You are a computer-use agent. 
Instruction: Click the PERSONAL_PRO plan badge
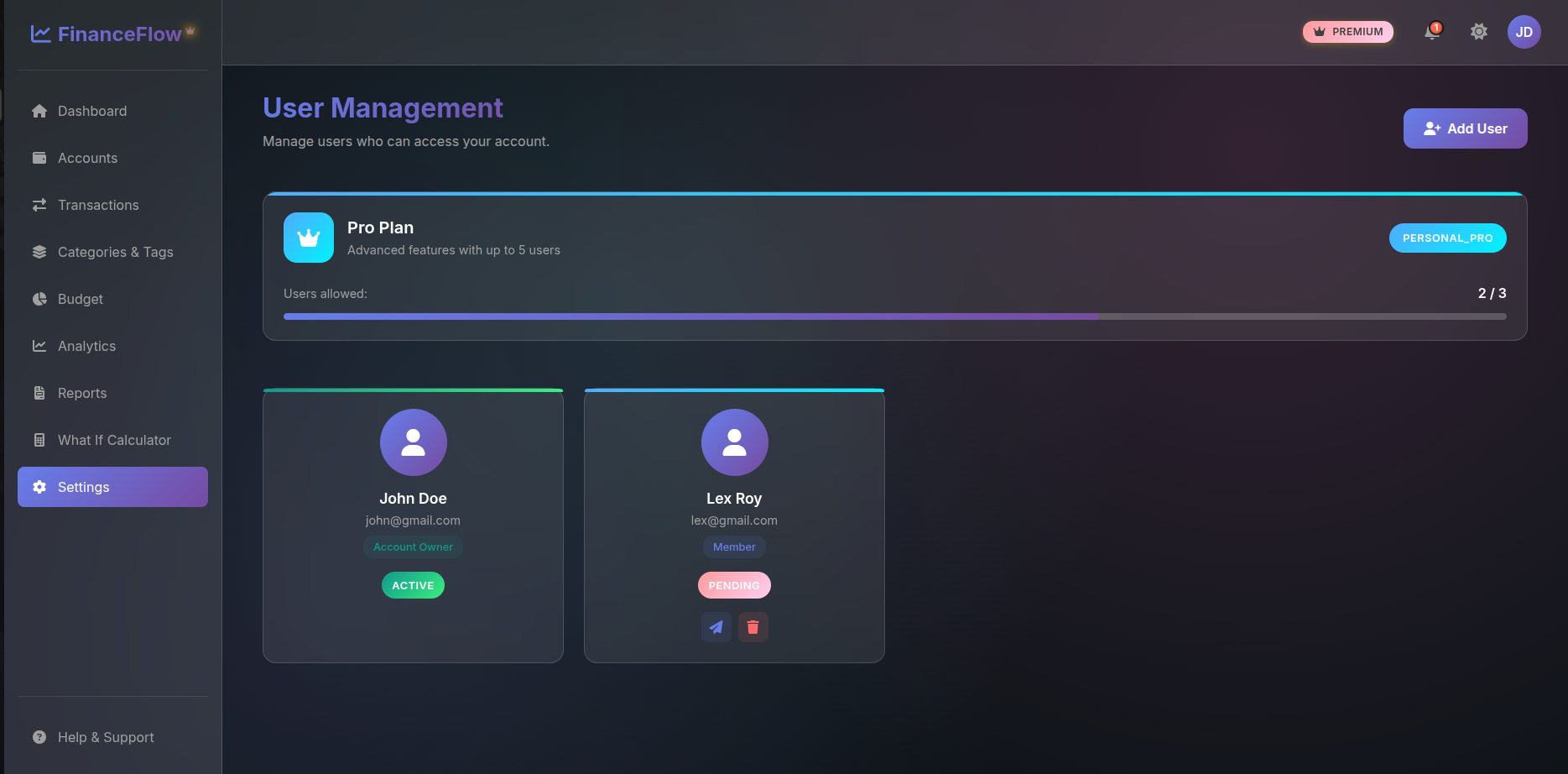point(1447,238)
